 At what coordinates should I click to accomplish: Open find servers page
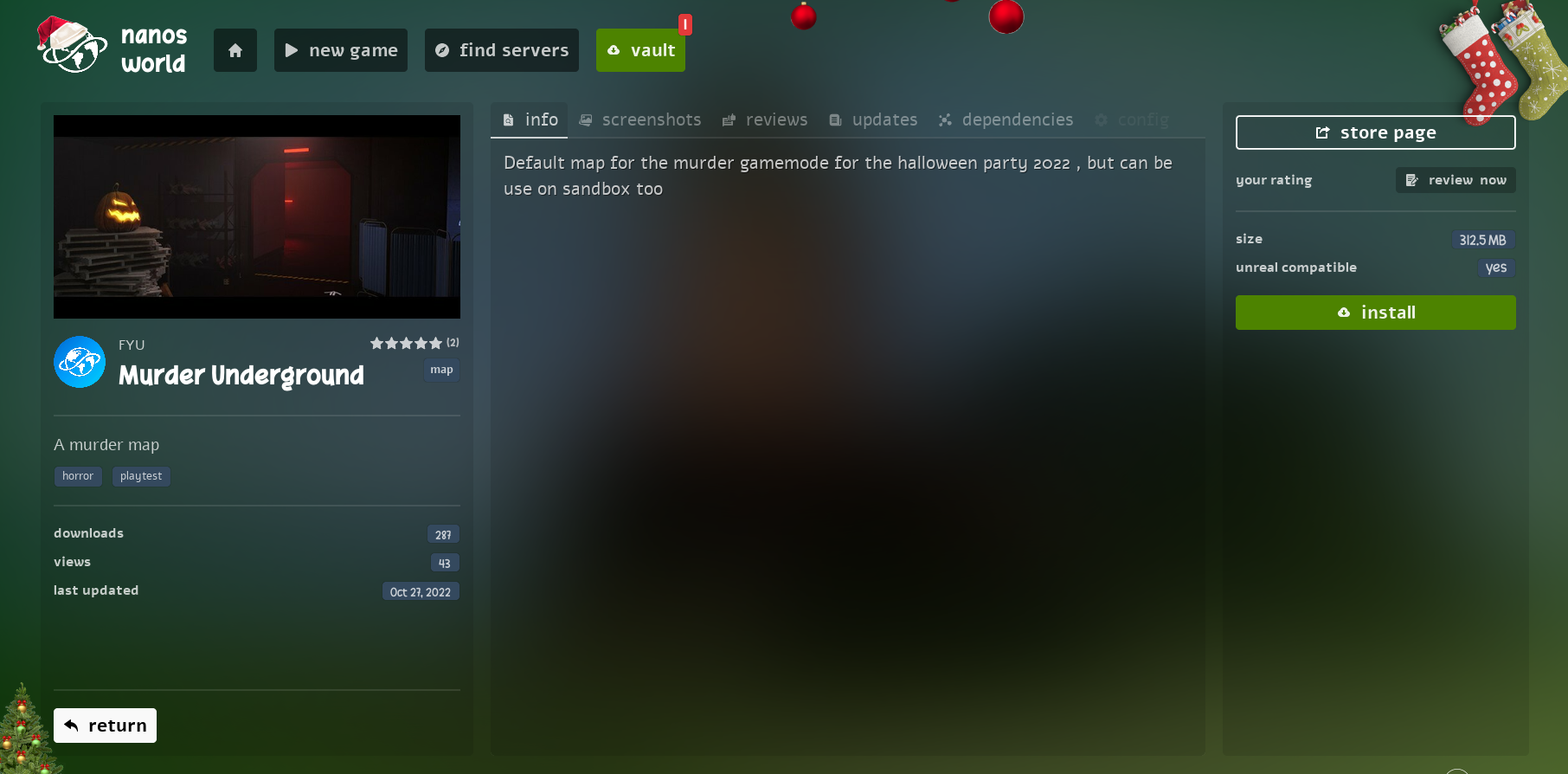tap(502, 50)
